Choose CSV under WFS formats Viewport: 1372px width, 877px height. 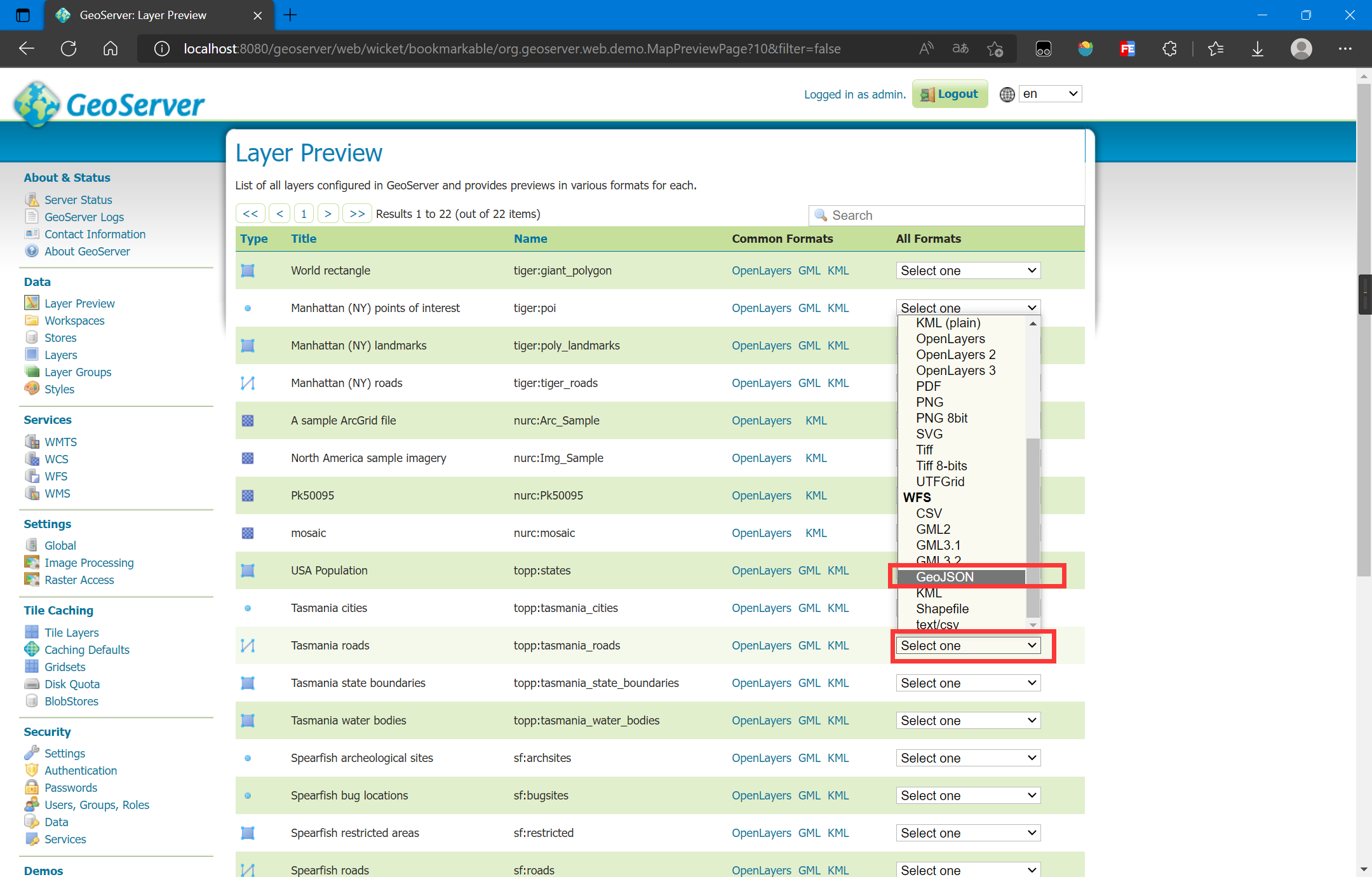tap(962, 513)
